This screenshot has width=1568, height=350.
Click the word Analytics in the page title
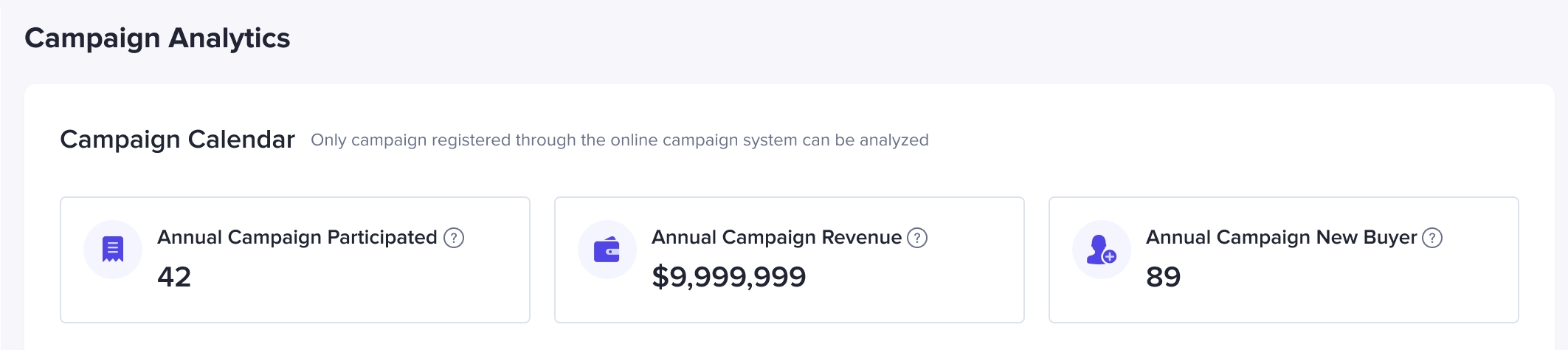229,38
